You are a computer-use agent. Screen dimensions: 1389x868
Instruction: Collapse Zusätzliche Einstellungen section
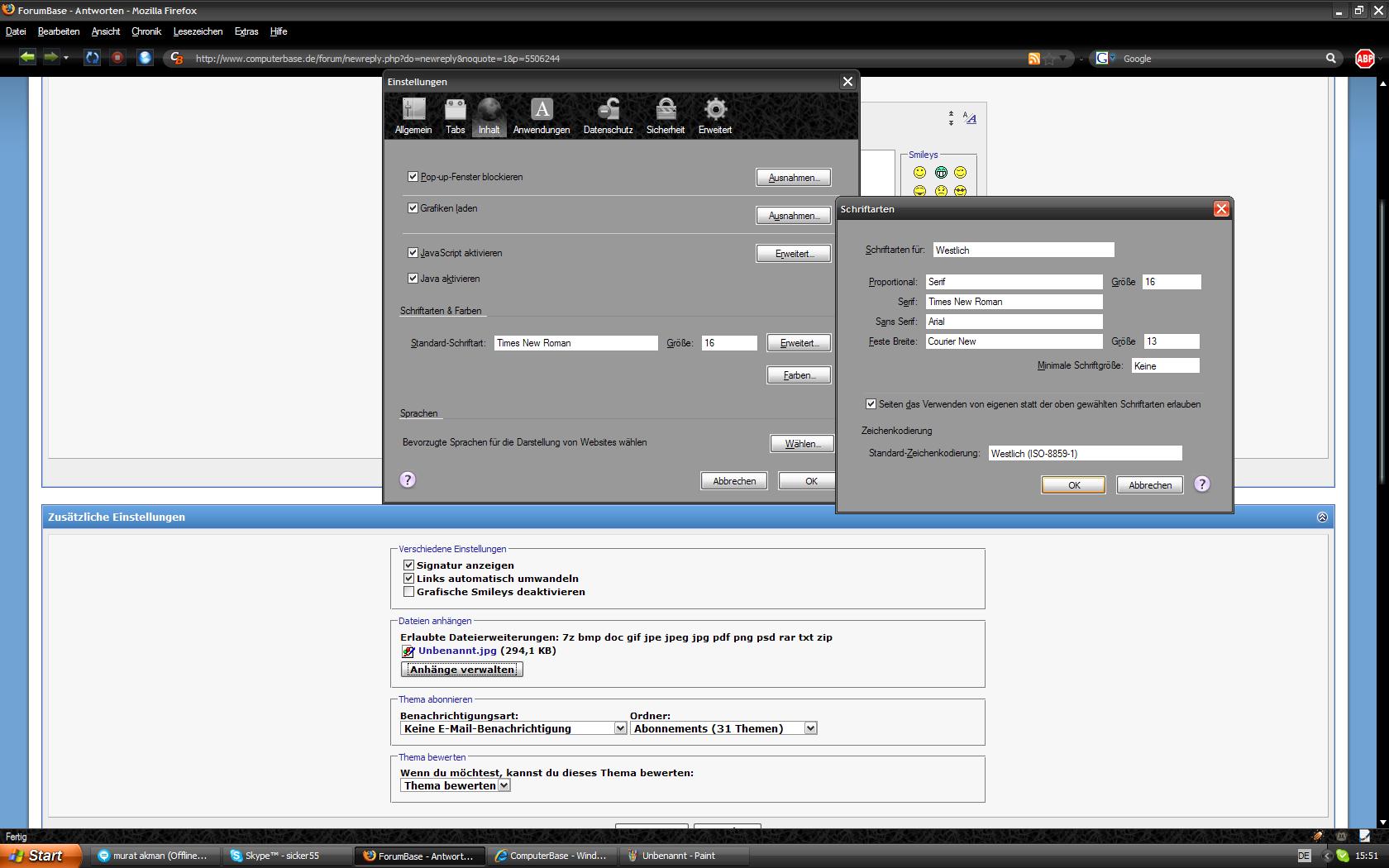point(1322,517)
